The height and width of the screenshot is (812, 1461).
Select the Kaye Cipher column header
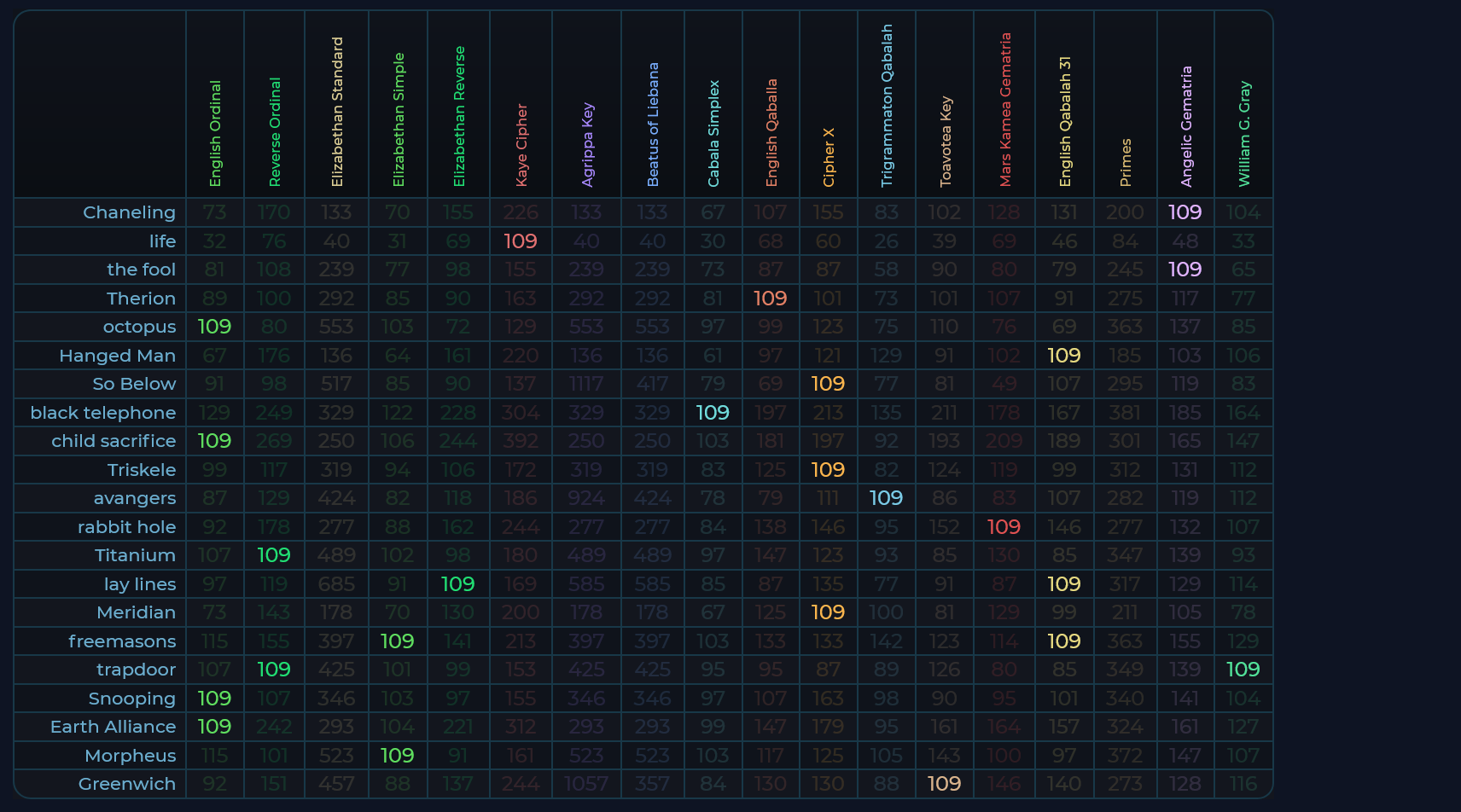(521, 145)
